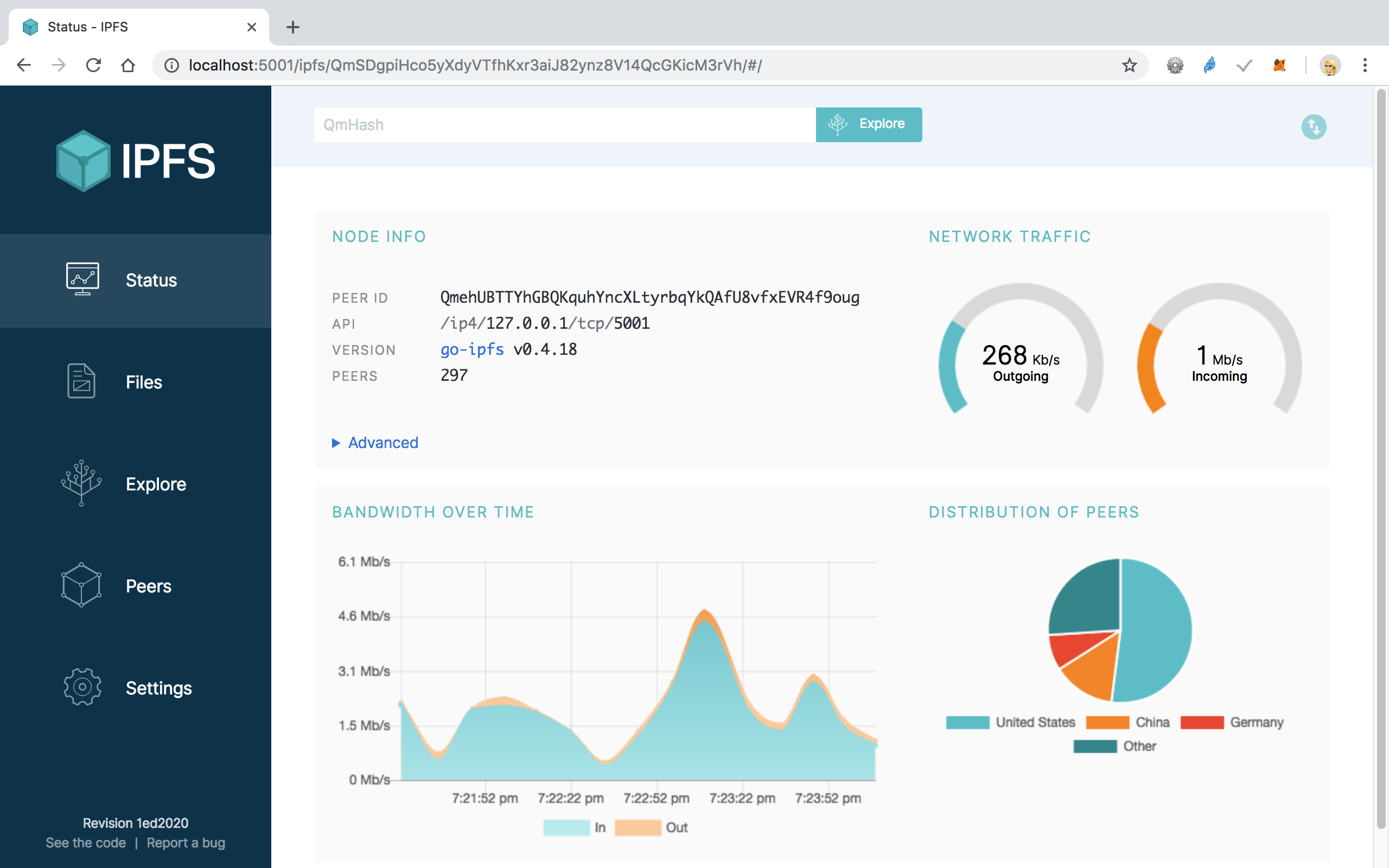Click the Files document icon

pyautogui.click(x=81, y=381)
